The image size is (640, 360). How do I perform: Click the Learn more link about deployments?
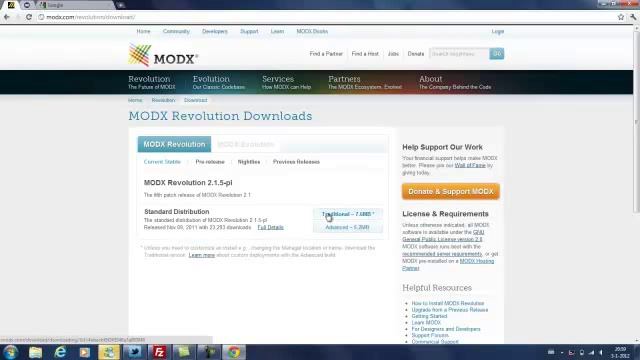[x=202, y=255]
